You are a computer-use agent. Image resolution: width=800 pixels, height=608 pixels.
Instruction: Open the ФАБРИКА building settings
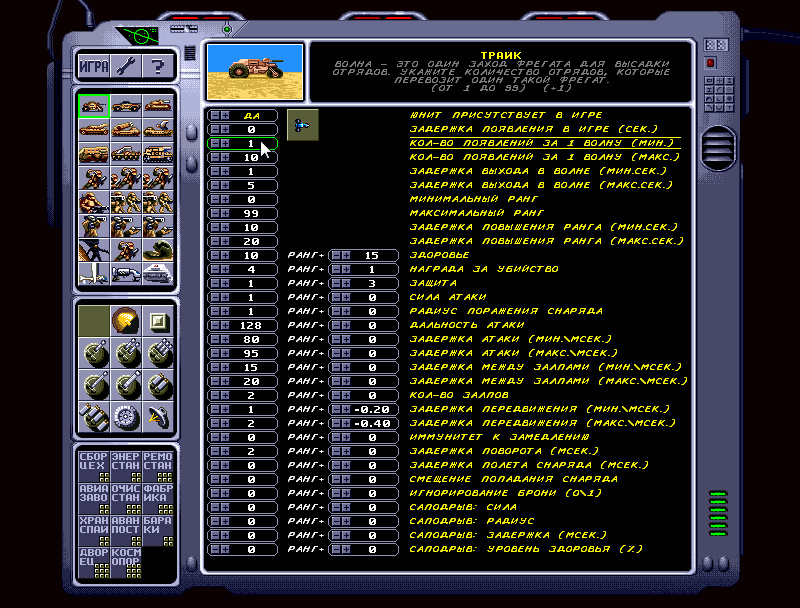pos(158,498)
